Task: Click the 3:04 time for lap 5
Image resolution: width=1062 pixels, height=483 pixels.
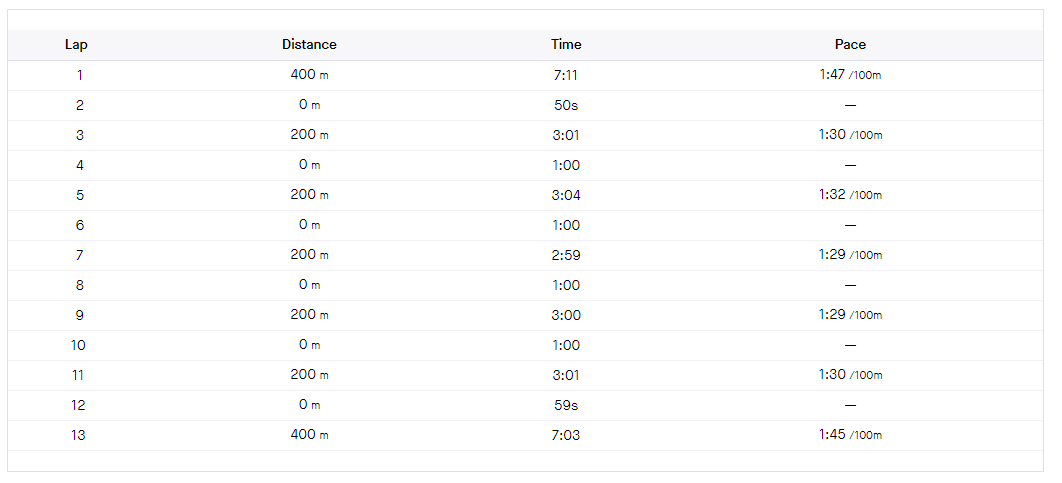Action: [566, 195]
